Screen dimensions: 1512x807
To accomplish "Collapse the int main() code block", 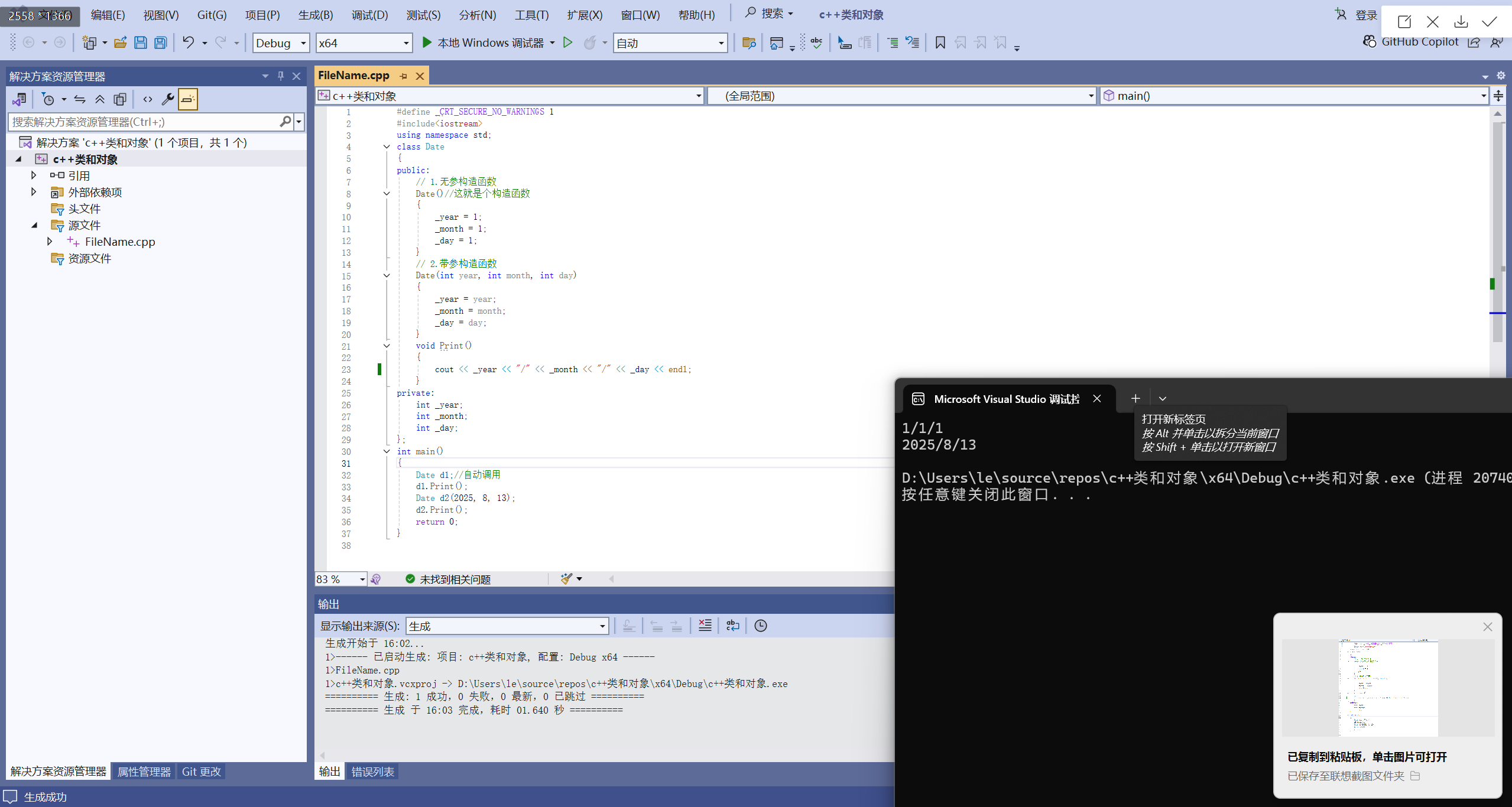I will coord(387,451).
